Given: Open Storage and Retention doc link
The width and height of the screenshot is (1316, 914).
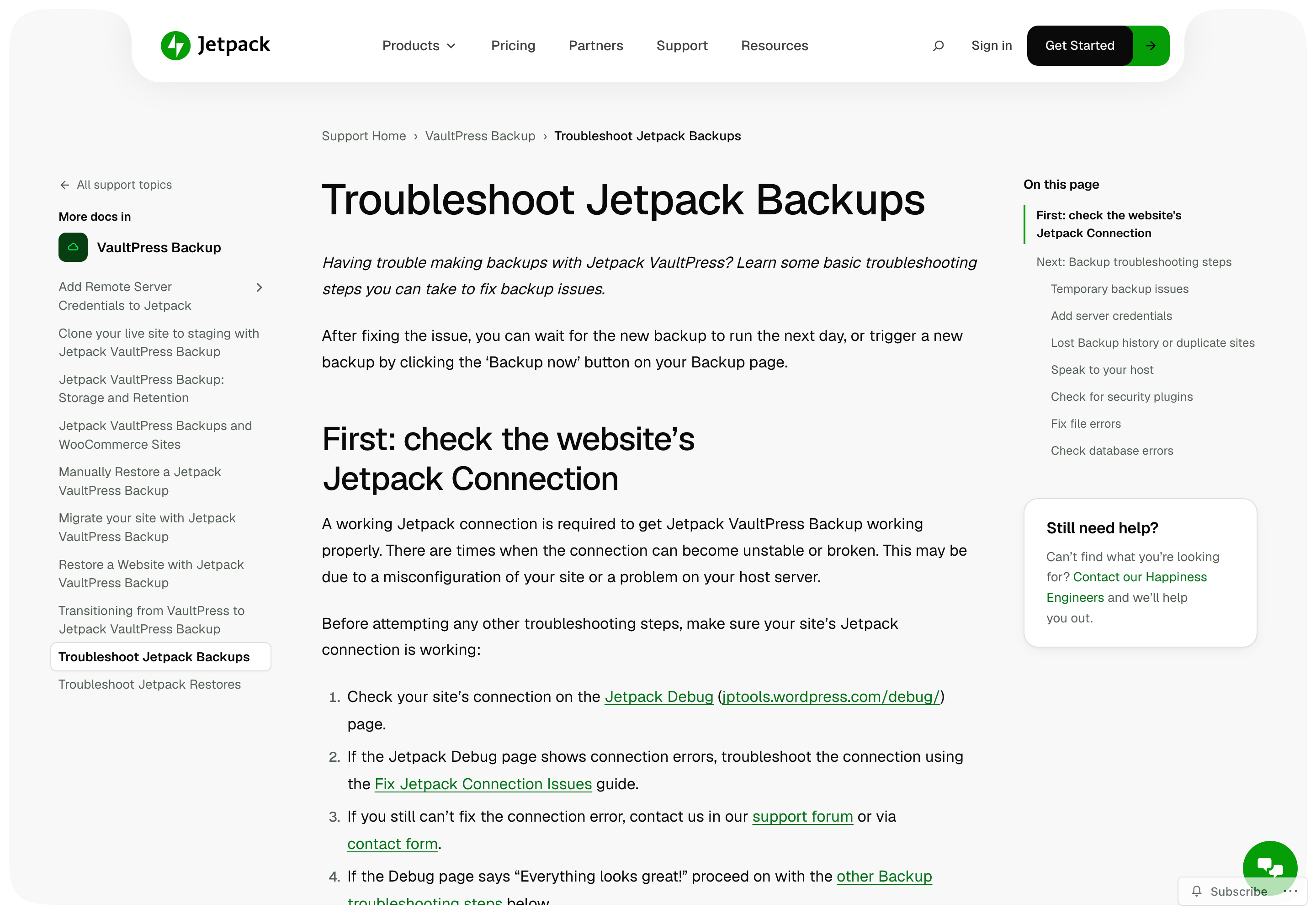Looking at the screenshot, I should [x=141, y=388].
